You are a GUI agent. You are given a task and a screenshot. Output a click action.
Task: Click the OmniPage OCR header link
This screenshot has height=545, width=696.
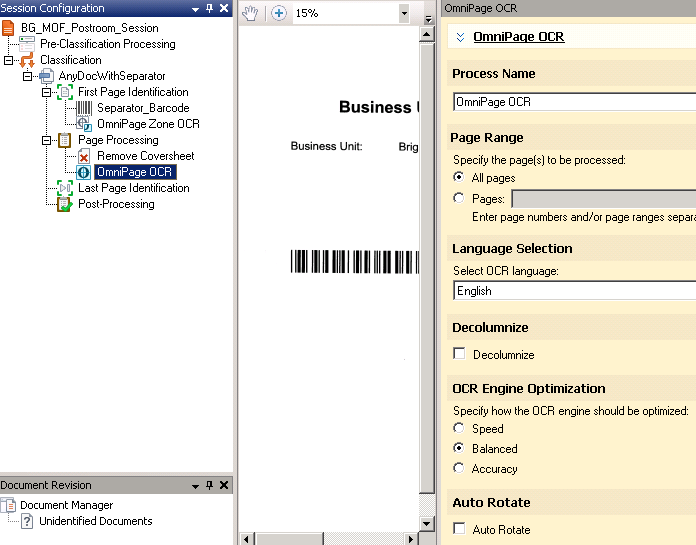518,36
